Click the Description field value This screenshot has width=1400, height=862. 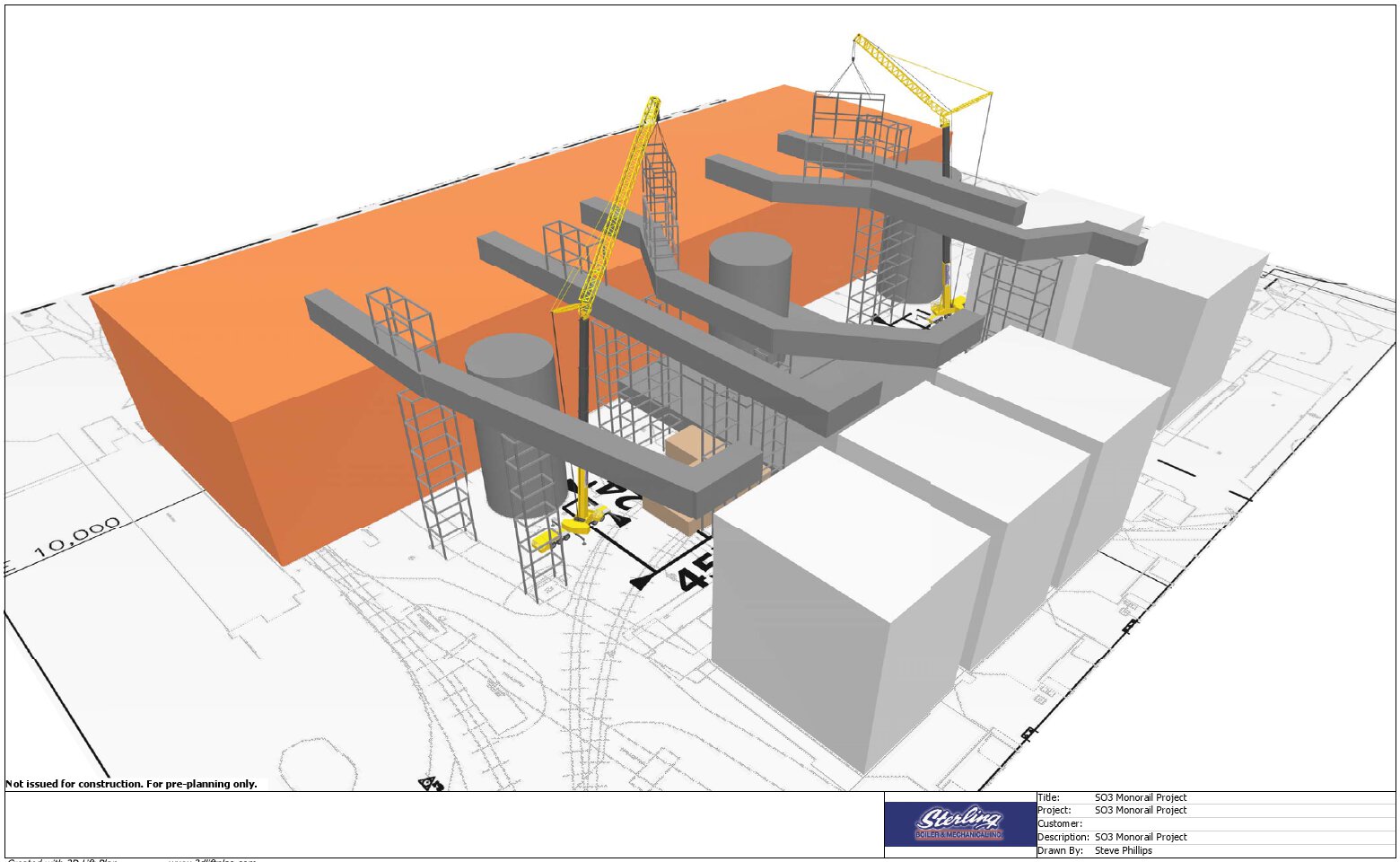point(1140,837)
